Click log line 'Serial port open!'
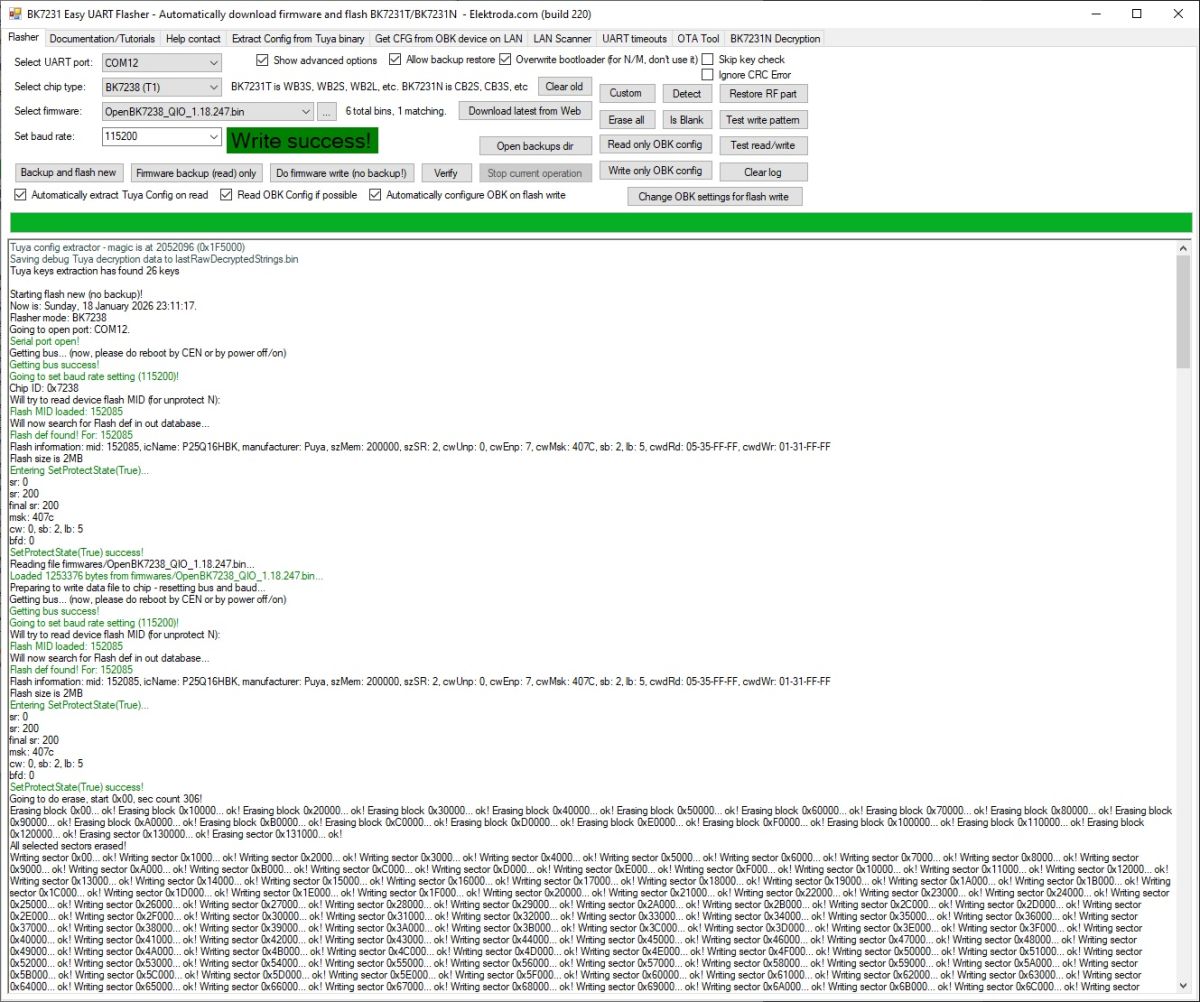This screenshot has width=1200, height=1002. pos(44,342)
